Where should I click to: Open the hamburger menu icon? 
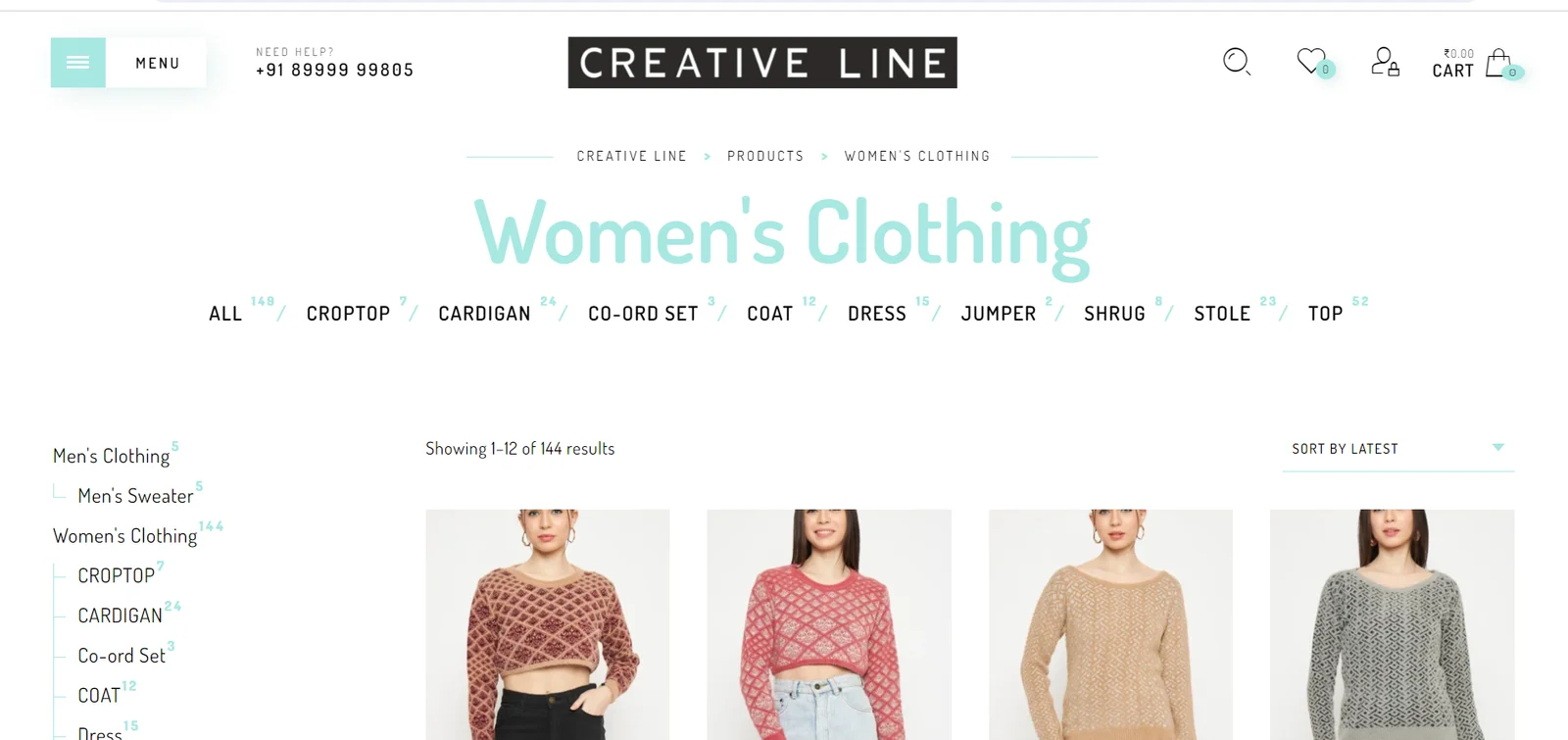78,63
